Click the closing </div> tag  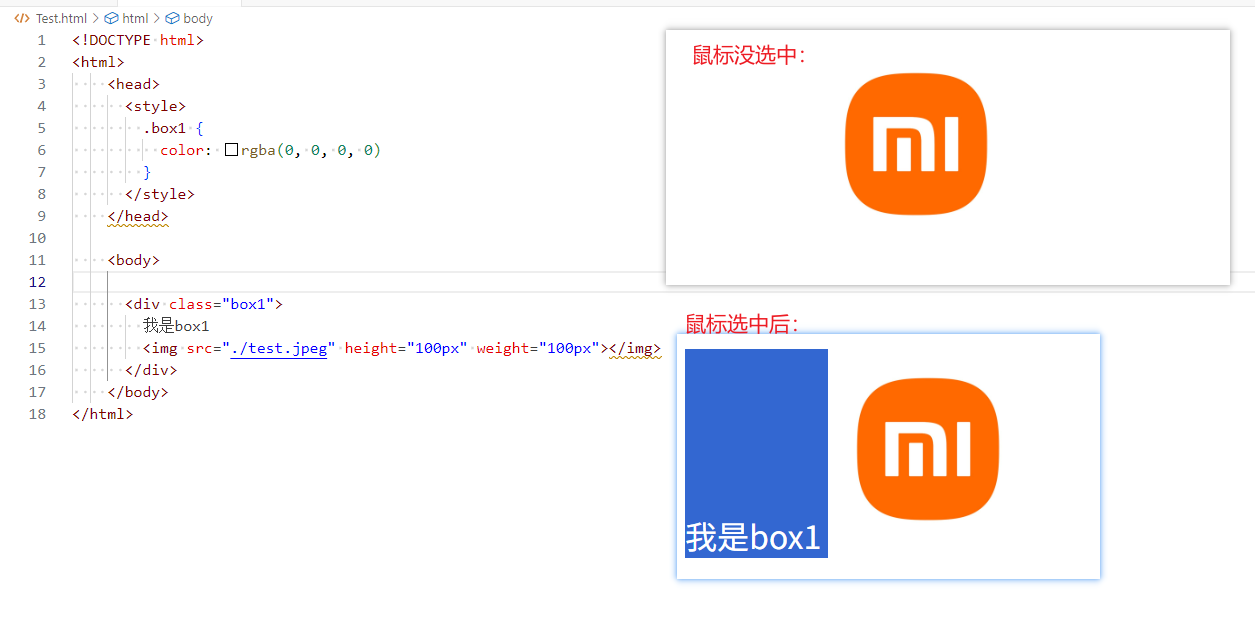[x=151, y=370]
